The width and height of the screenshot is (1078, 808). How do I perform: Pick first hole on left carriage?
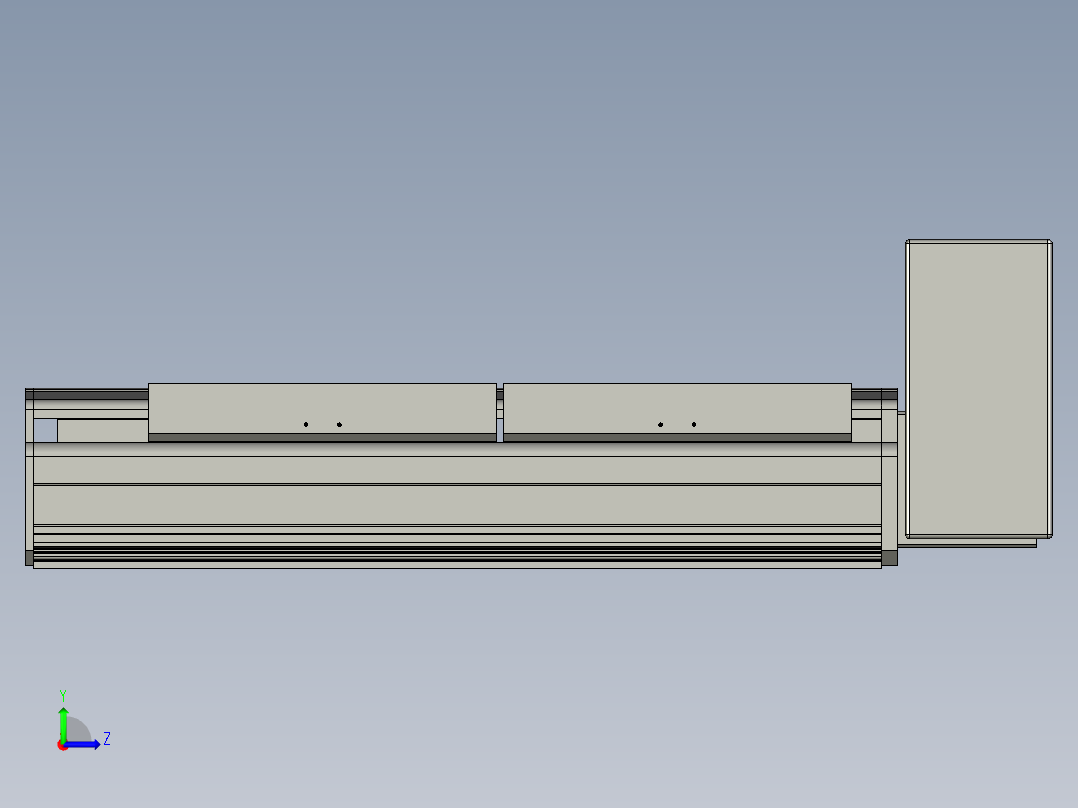[x=306, y=425]
